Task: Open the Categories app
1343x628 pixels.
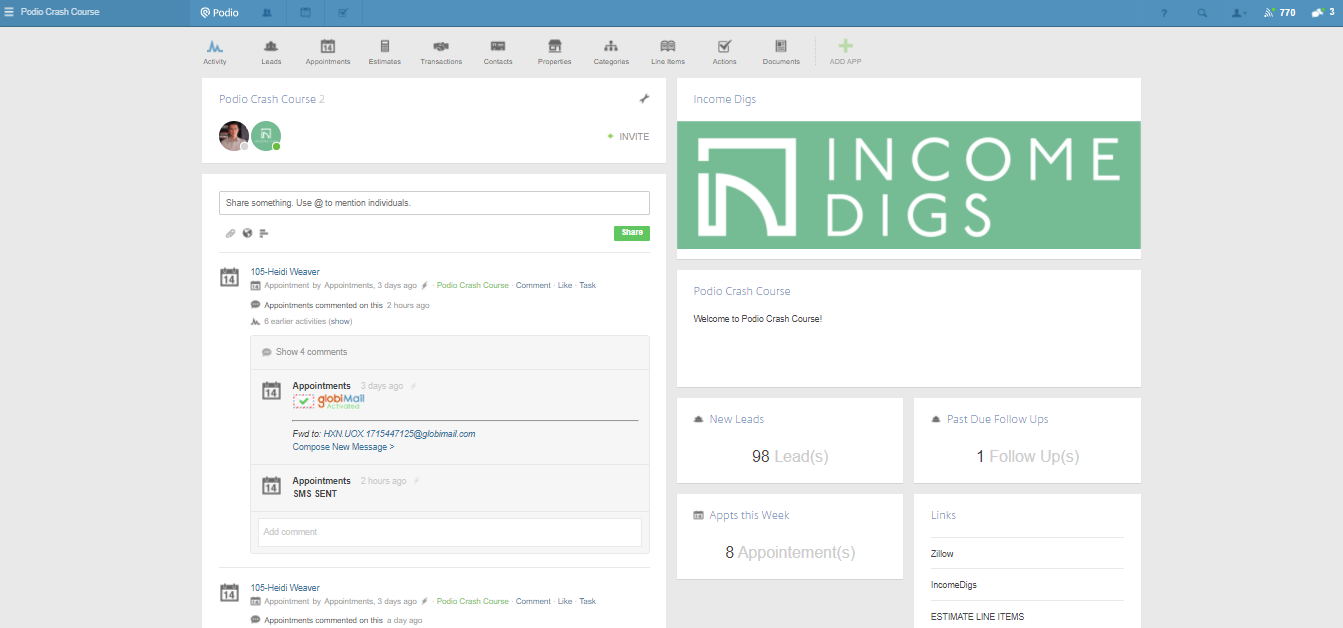Action: 611,52
